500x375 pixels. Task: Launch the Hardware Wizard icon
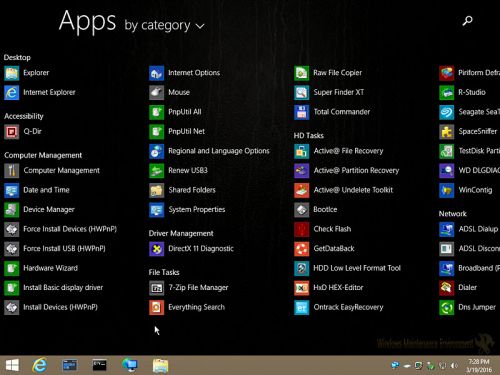point(12,268)
